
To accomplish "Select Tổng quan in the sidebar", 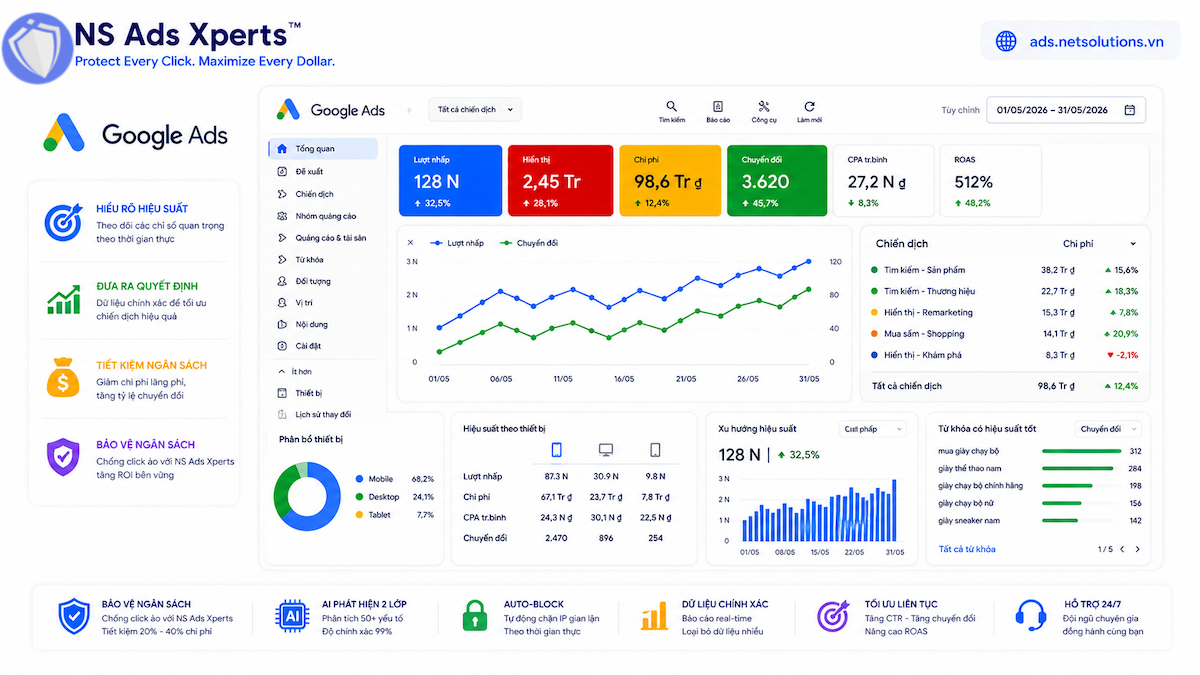I will pyautogui.click(x=323, y=149).
